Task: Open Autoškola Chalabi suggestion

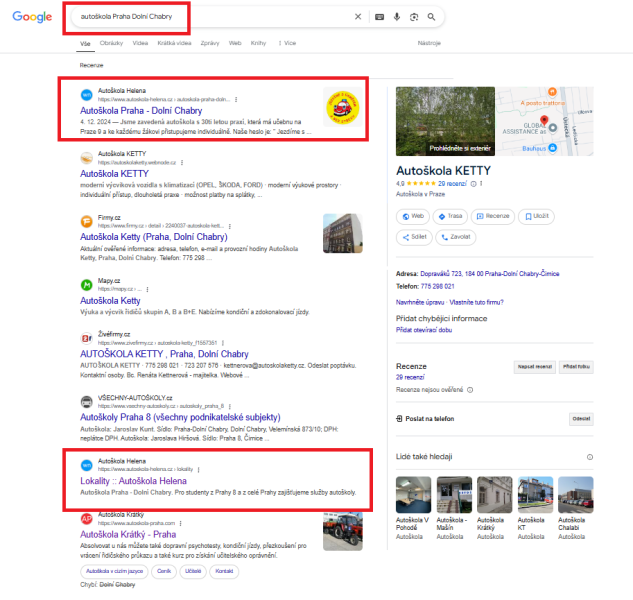Action: [x=576, y=508]
